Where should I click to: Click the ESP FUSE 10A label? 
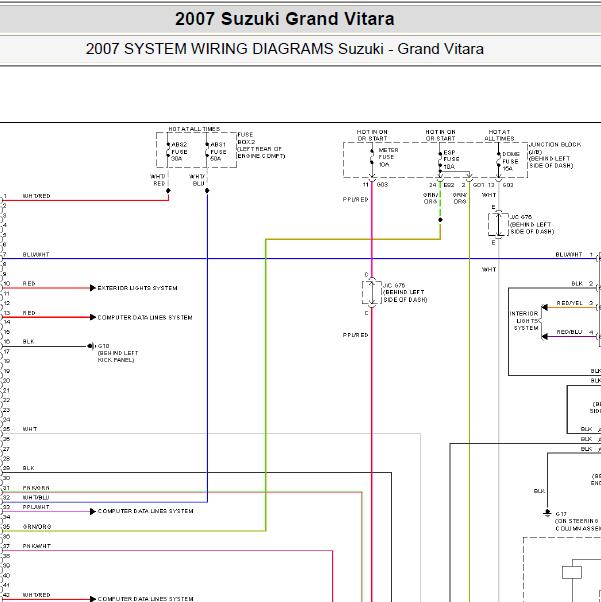click(451, 159)
